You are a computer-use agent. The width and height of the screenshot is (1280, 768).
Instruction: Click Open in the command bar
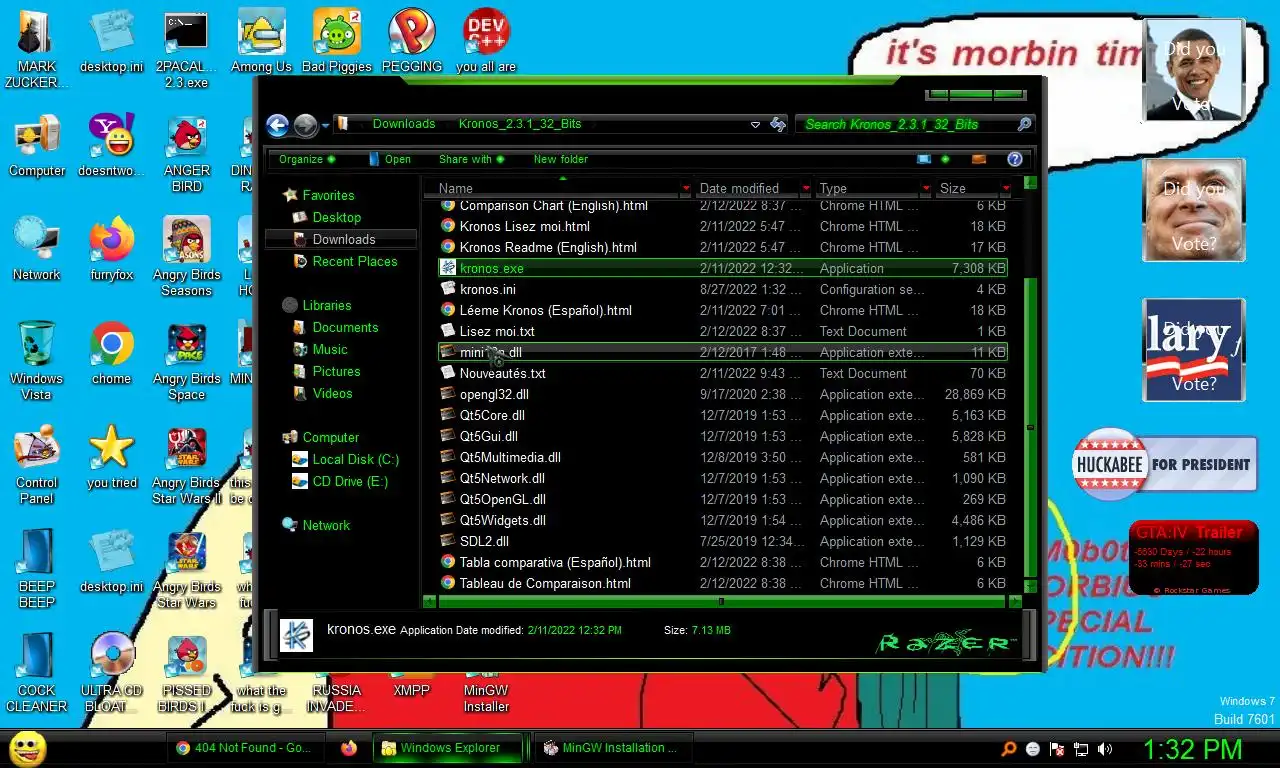click(390, 159)
